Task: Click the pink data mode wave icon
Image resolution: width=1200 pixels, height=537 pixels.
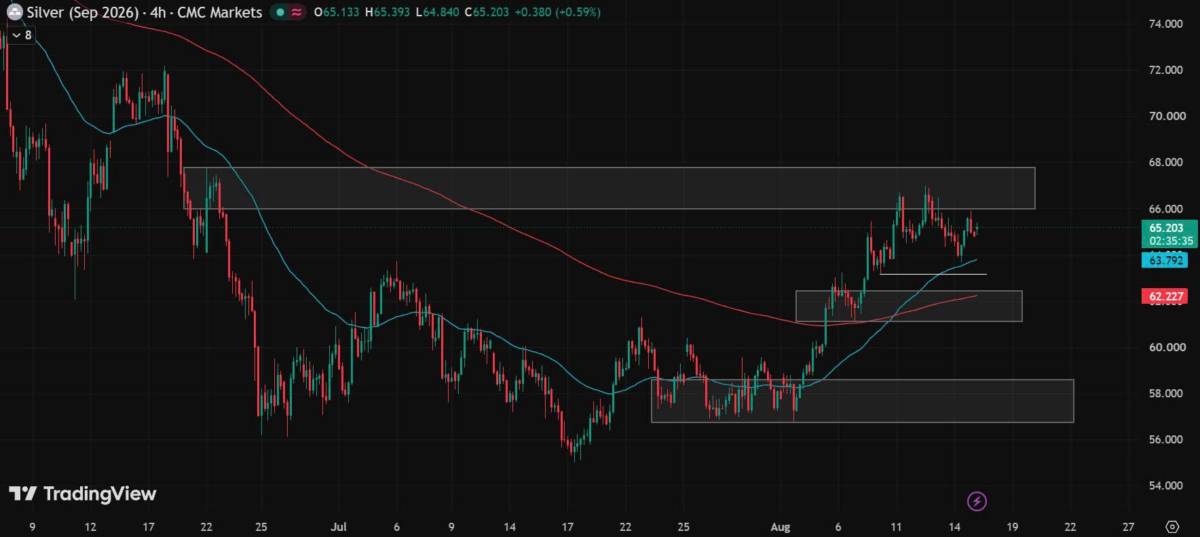Action: [x=296, y=12]
